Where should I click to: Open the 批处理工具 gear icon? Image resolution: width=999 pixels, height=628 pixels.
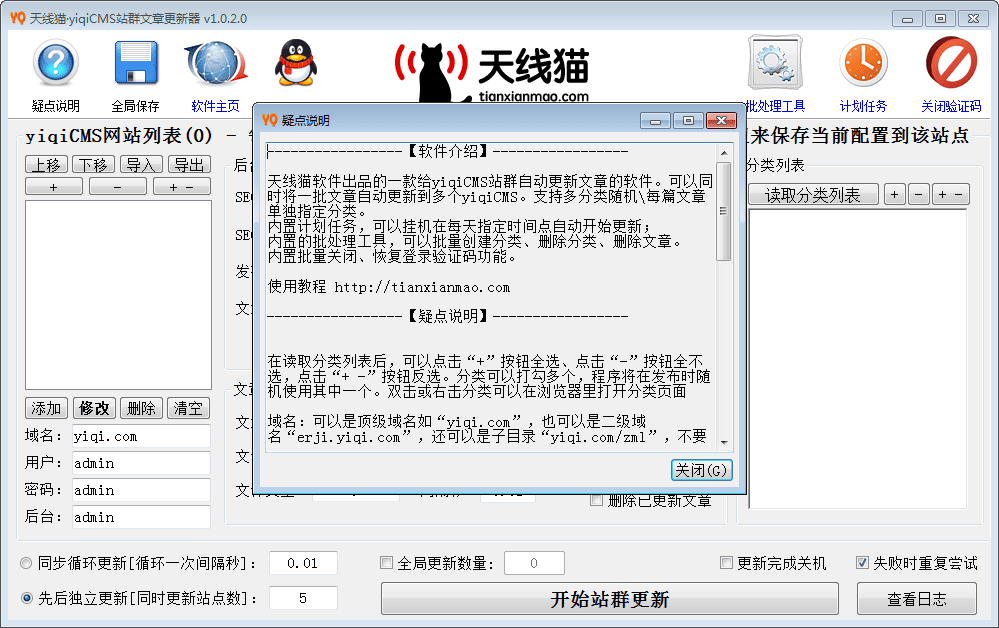tap(775, 62)
